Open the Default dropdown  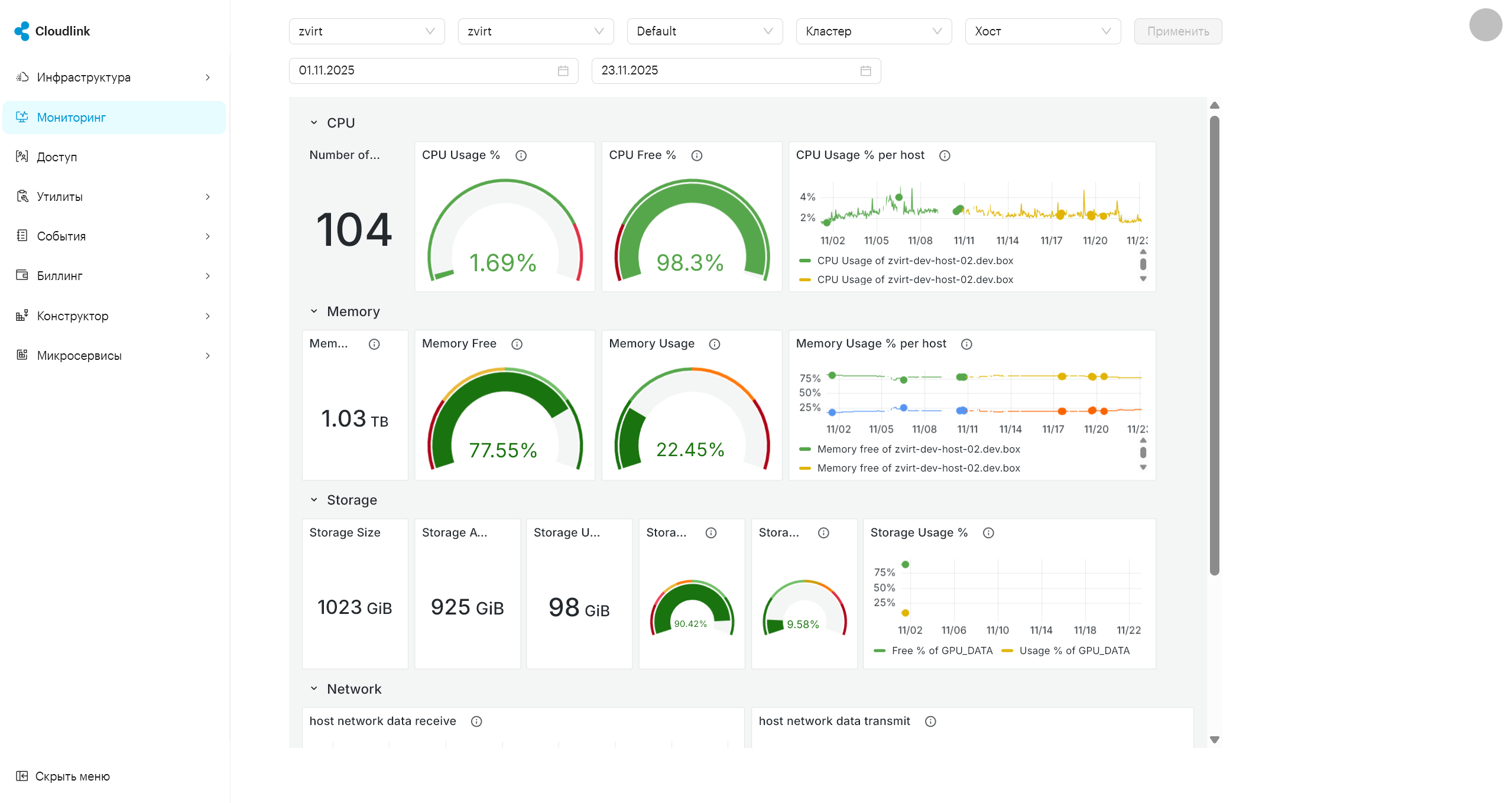(x=705, y=31)
